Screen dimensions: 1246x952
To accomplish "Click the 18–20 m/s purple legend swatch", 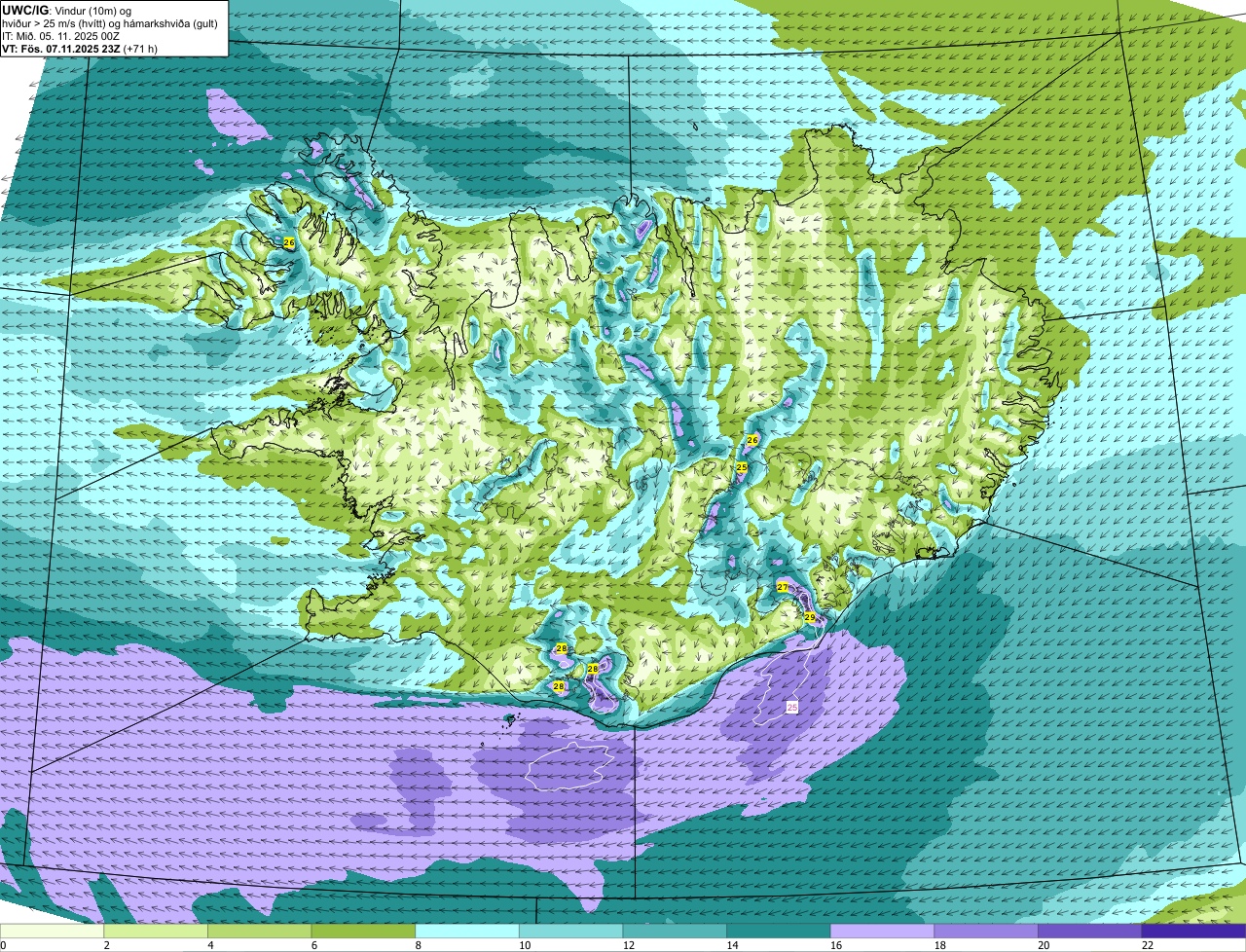I will [x=986, y=931].
